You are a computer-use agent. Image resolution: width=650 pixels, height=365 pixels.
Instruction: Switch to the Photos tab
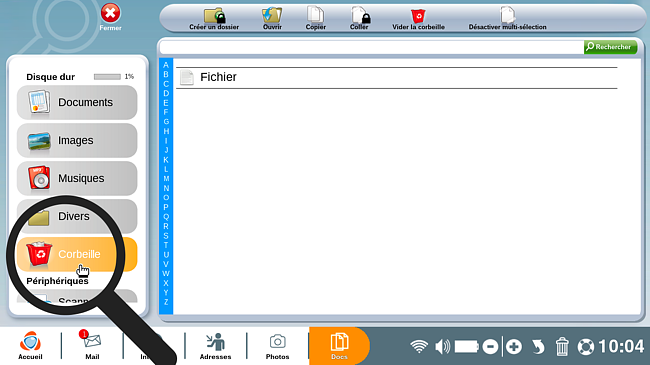(277, 346)
